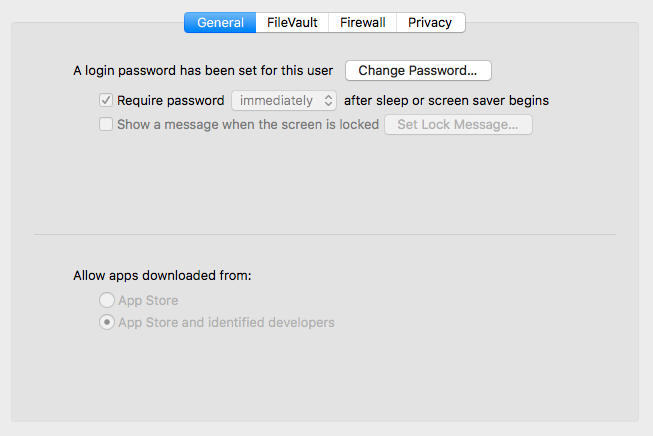Click the up-down arrows on the immediately popup
Viewport: 653px width, 436px height.
point(327,100)
